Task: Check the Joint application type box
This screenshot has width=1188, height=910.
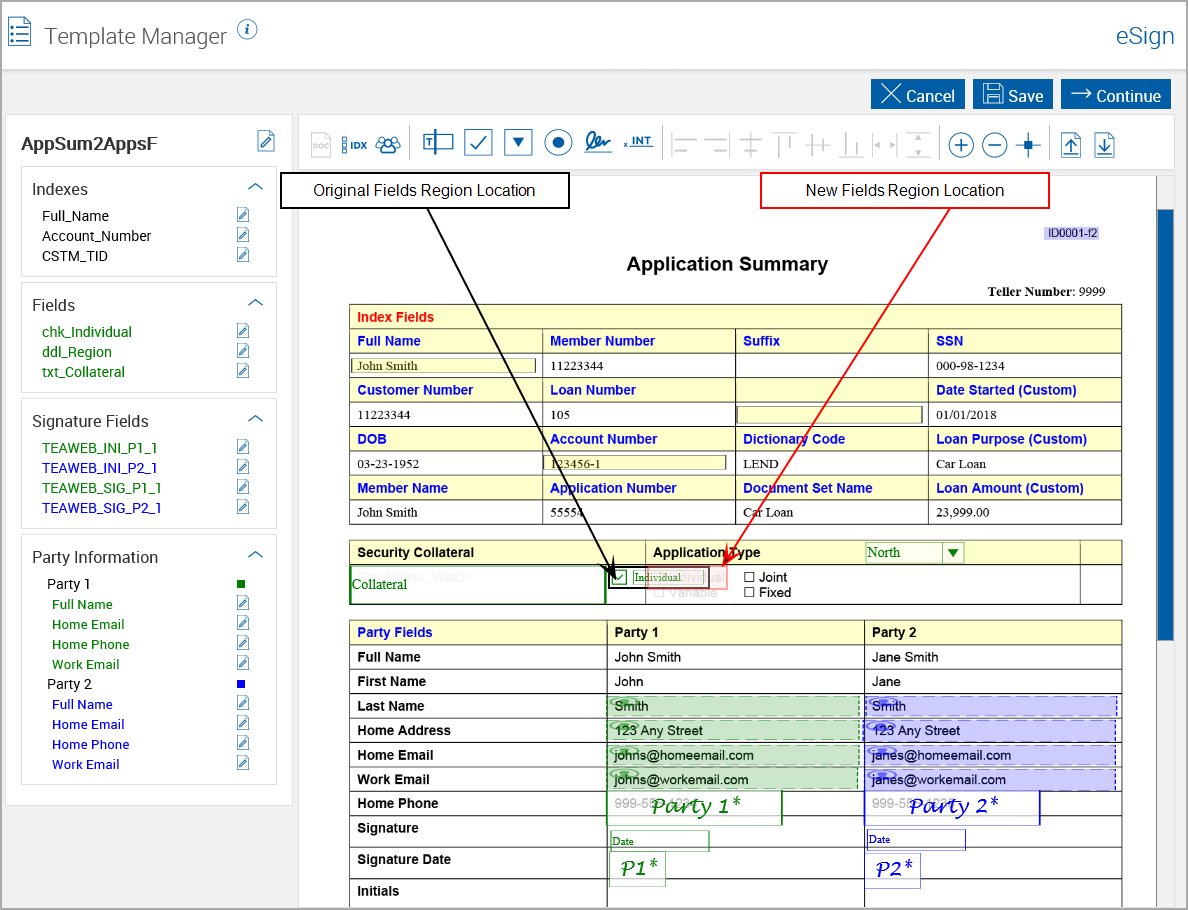Action: tap(749, 577)
